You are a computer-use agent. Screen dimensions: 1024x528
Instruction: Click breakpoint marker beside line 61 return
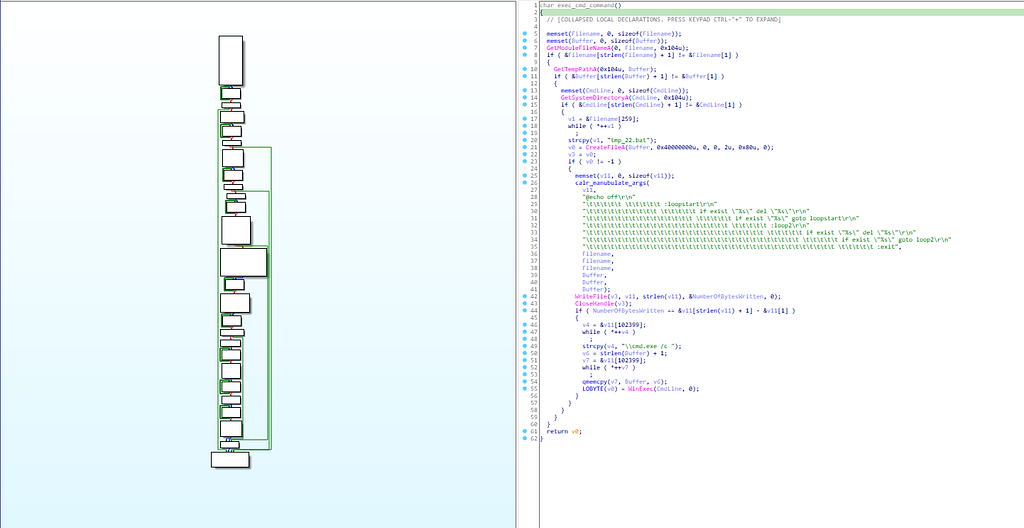point(524,431)
